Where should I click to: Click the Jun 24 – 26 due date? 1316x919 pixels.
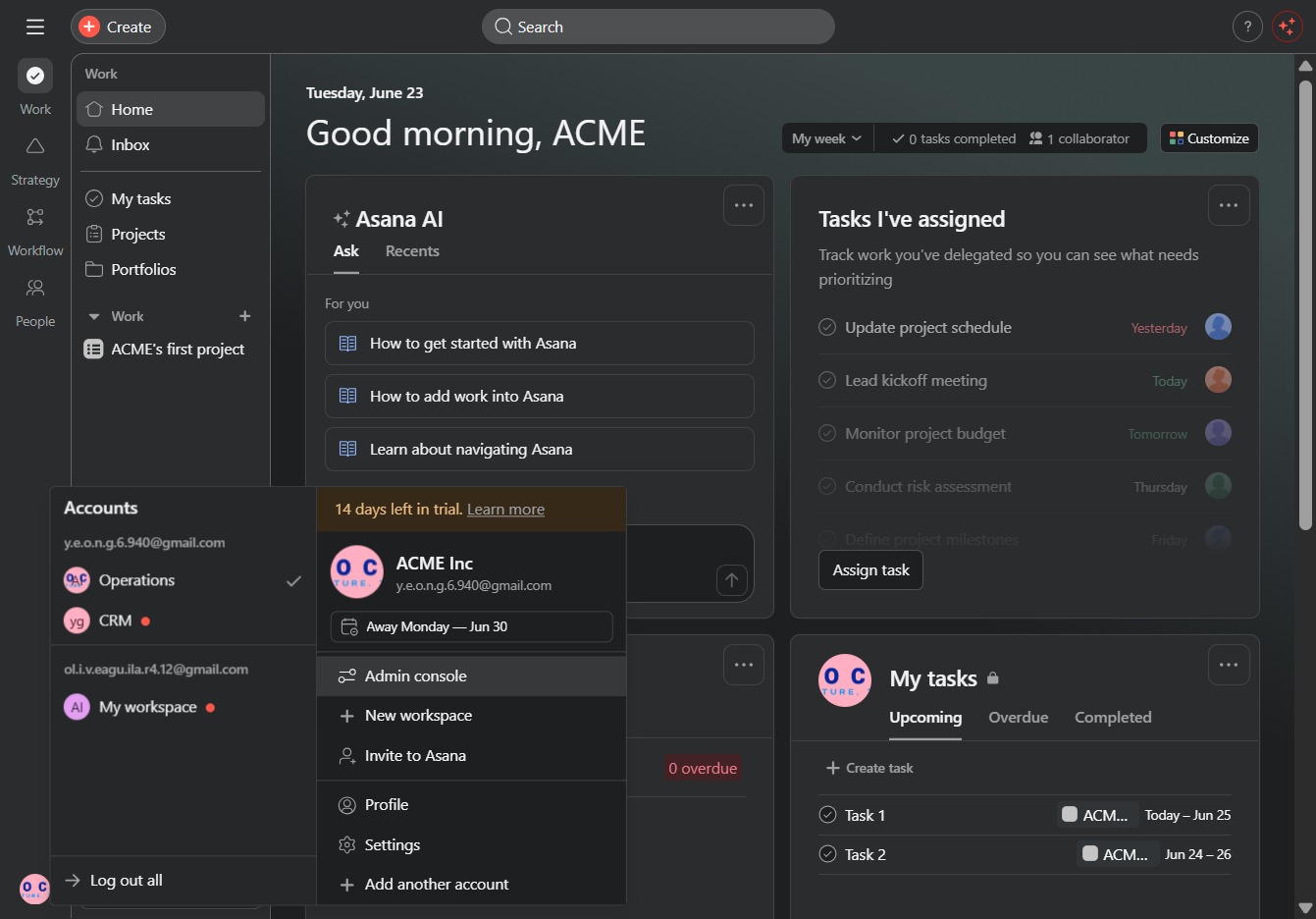point(1197,854)
